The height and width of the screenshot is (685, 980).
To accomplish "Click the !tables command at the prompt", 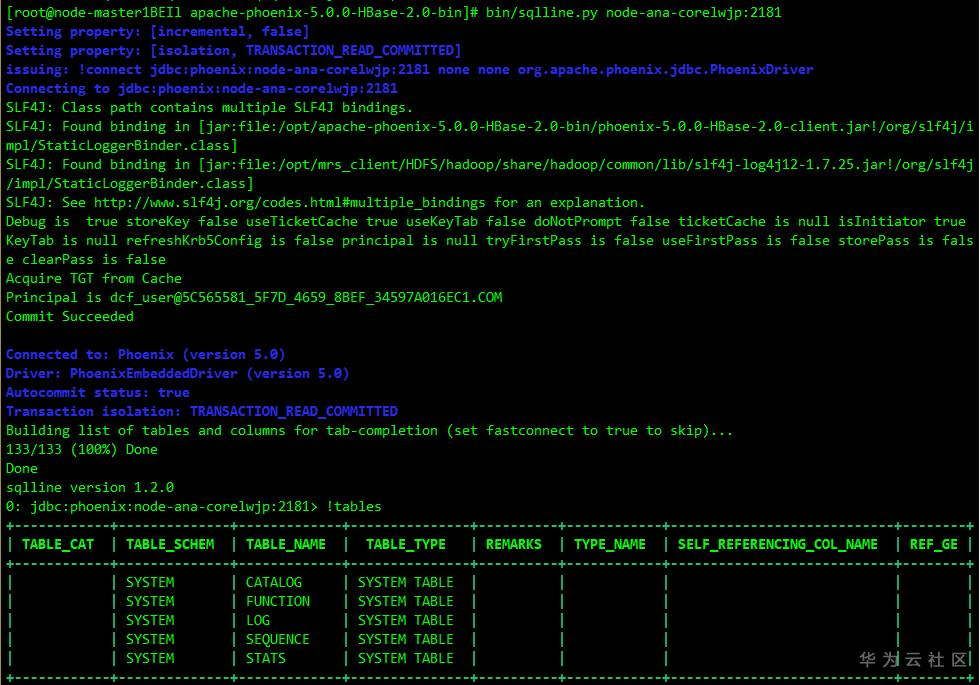I will (x=354, y=506).
